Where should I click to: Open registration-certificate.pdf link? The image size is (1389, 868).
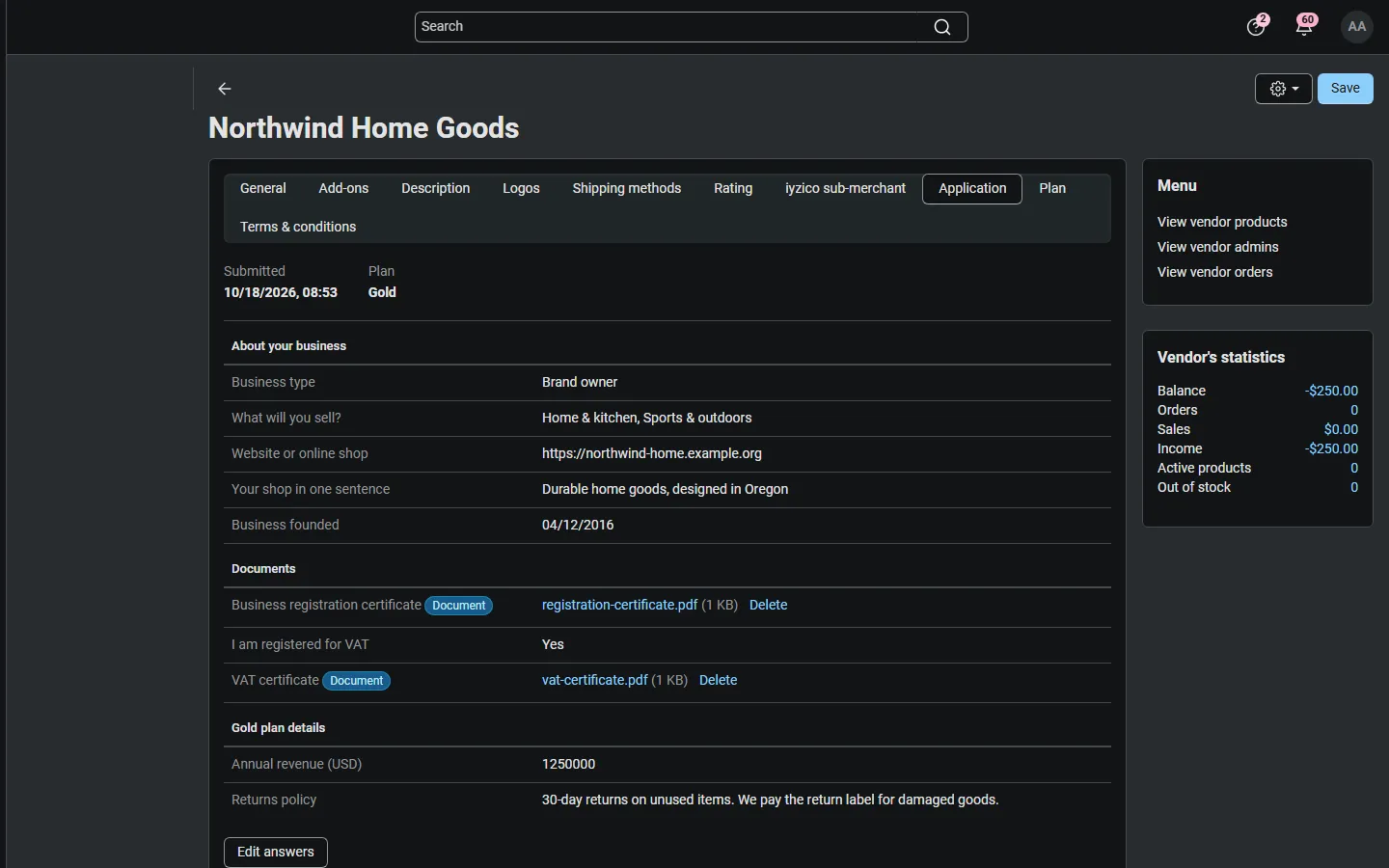(619, 606)
